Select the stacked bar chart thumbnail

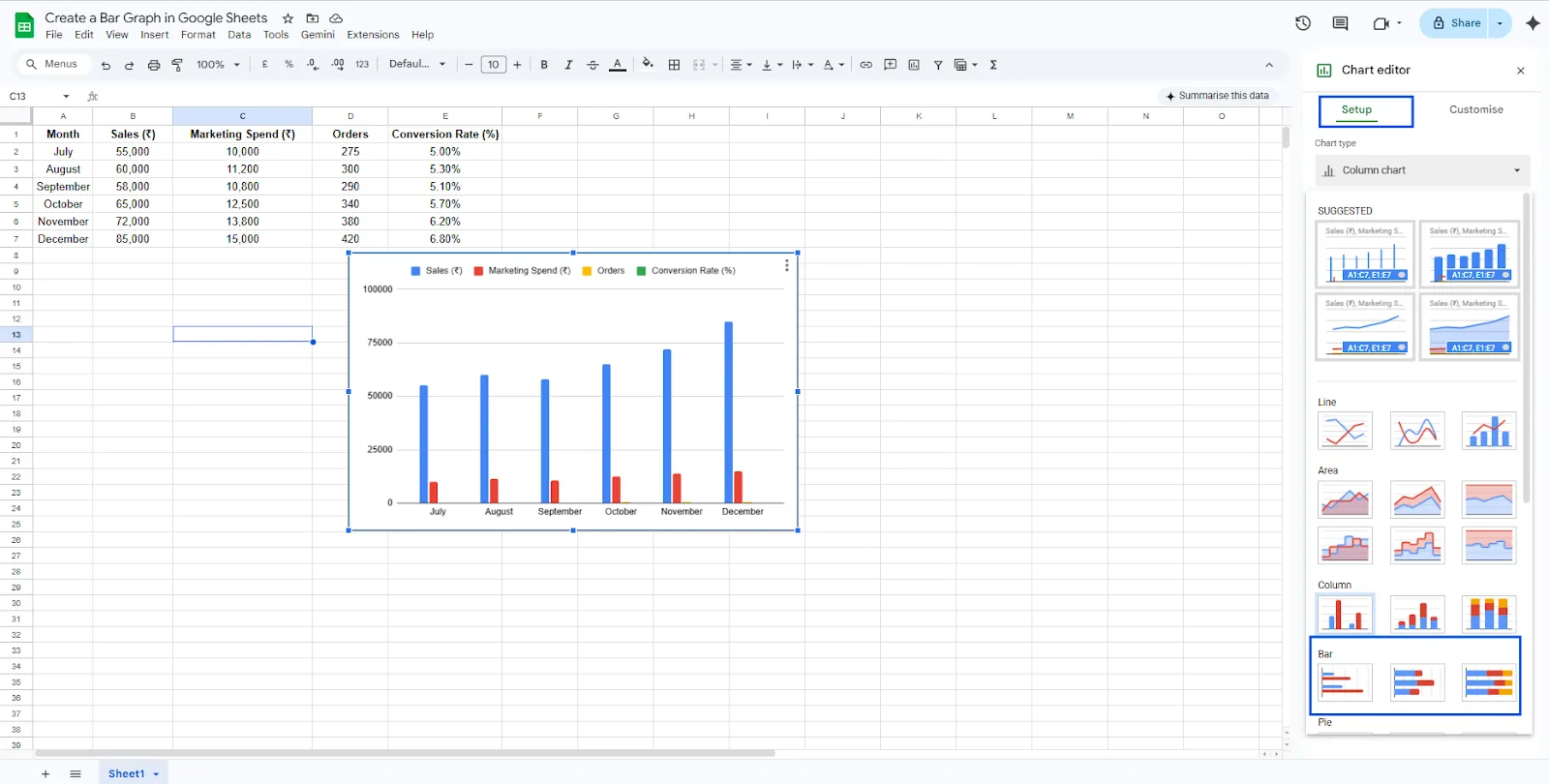click(x=1417, y=682)
